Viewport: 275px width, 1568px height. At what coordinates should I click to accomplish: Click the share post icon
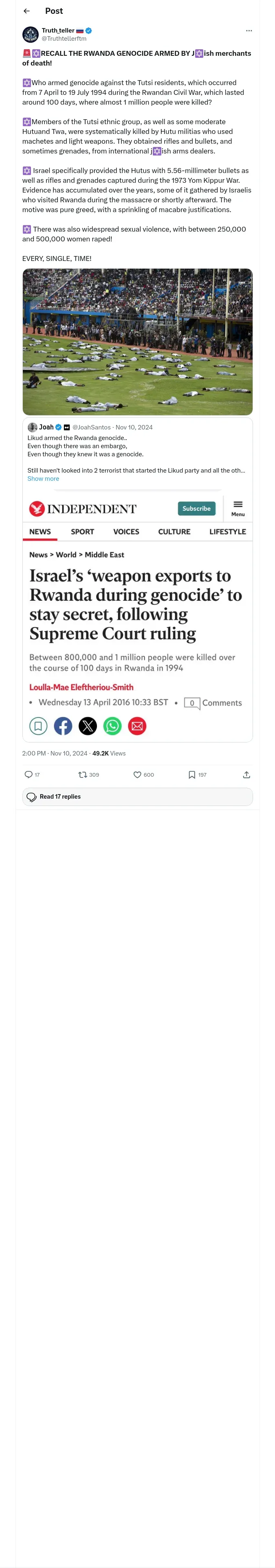coord(246,774)
